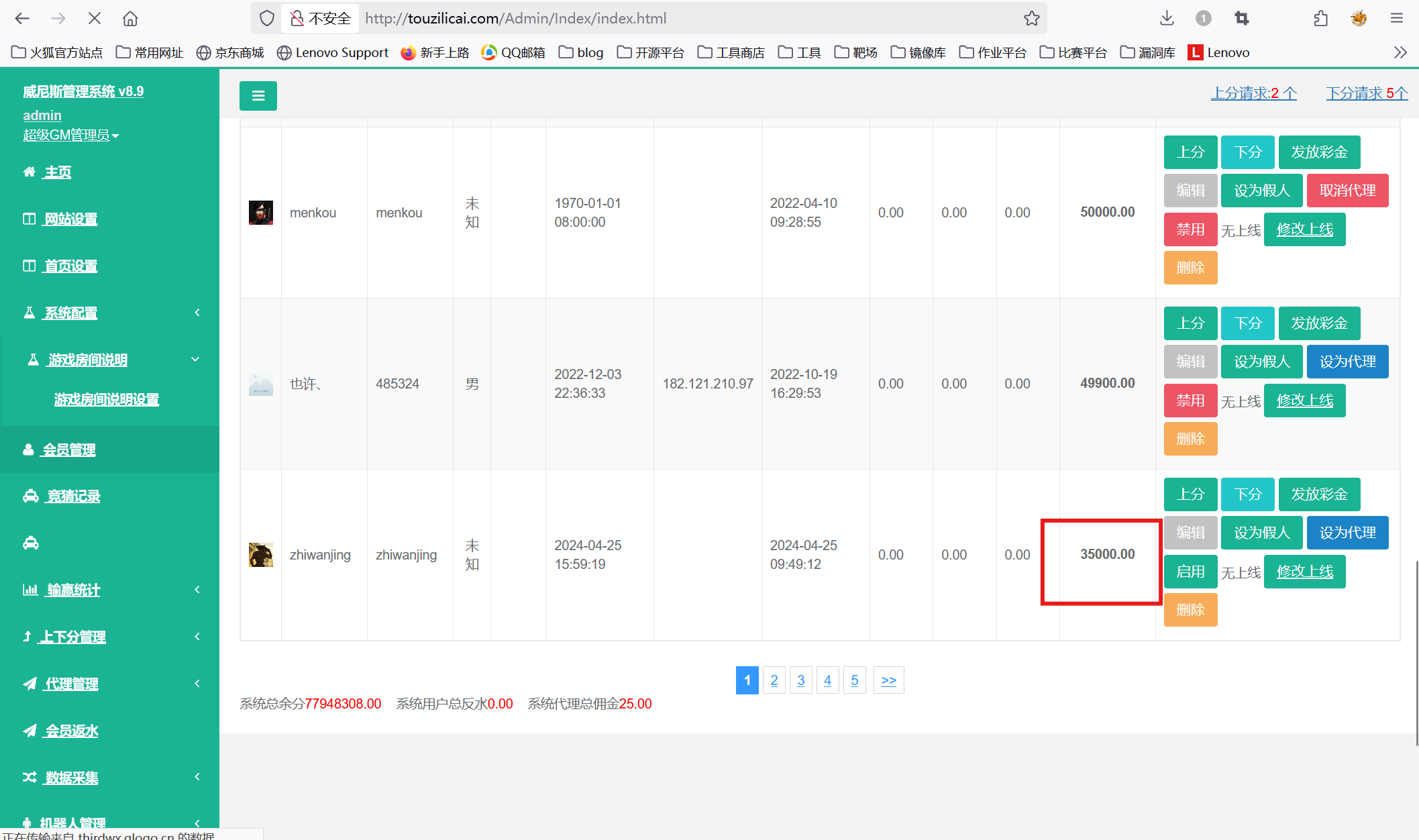Click the extensions puzzle icon
Image resolution: width=1419 pixels, height=840 pixels.
1320,19
